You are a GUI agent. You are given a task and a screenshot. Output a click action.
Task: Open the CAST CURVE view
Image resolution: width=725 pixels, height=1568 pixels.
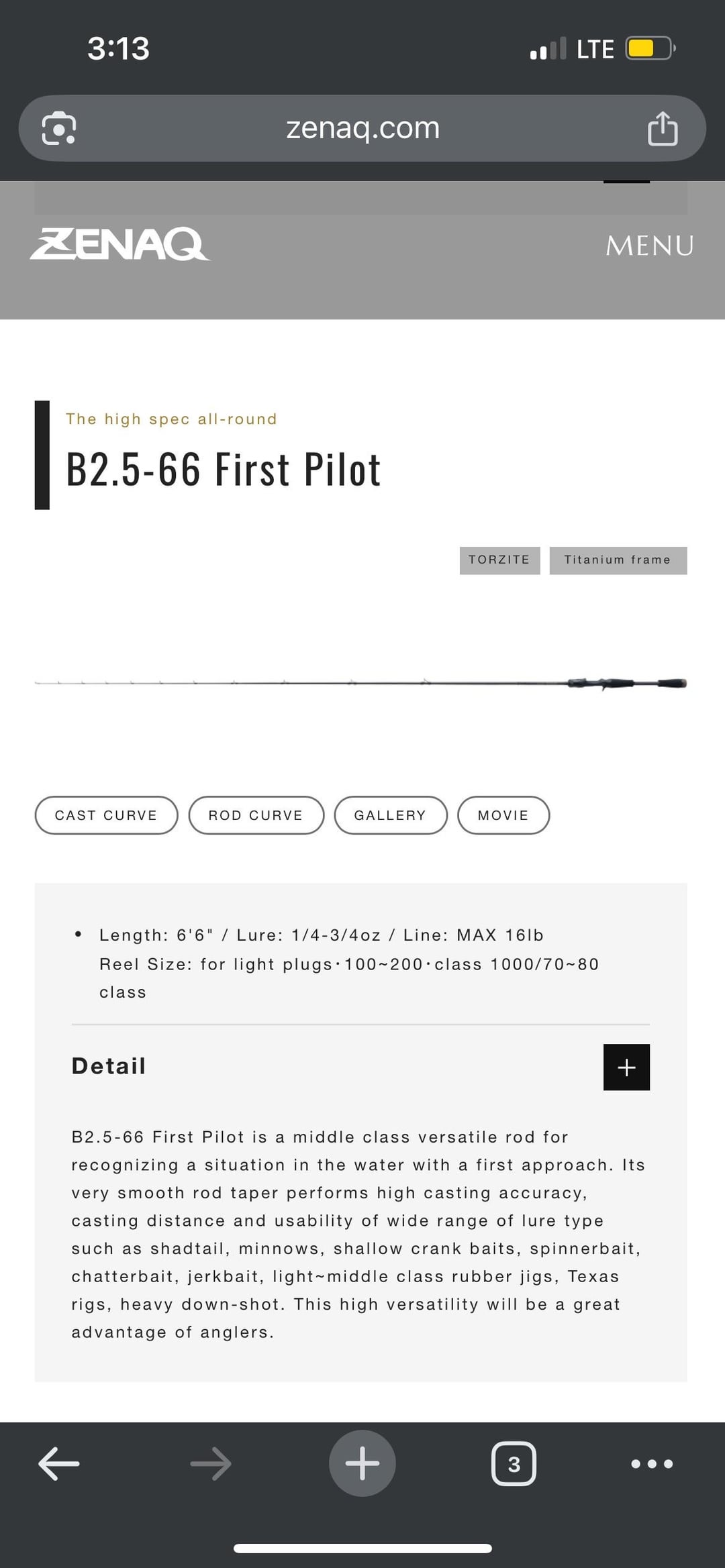tap(106, 815)
